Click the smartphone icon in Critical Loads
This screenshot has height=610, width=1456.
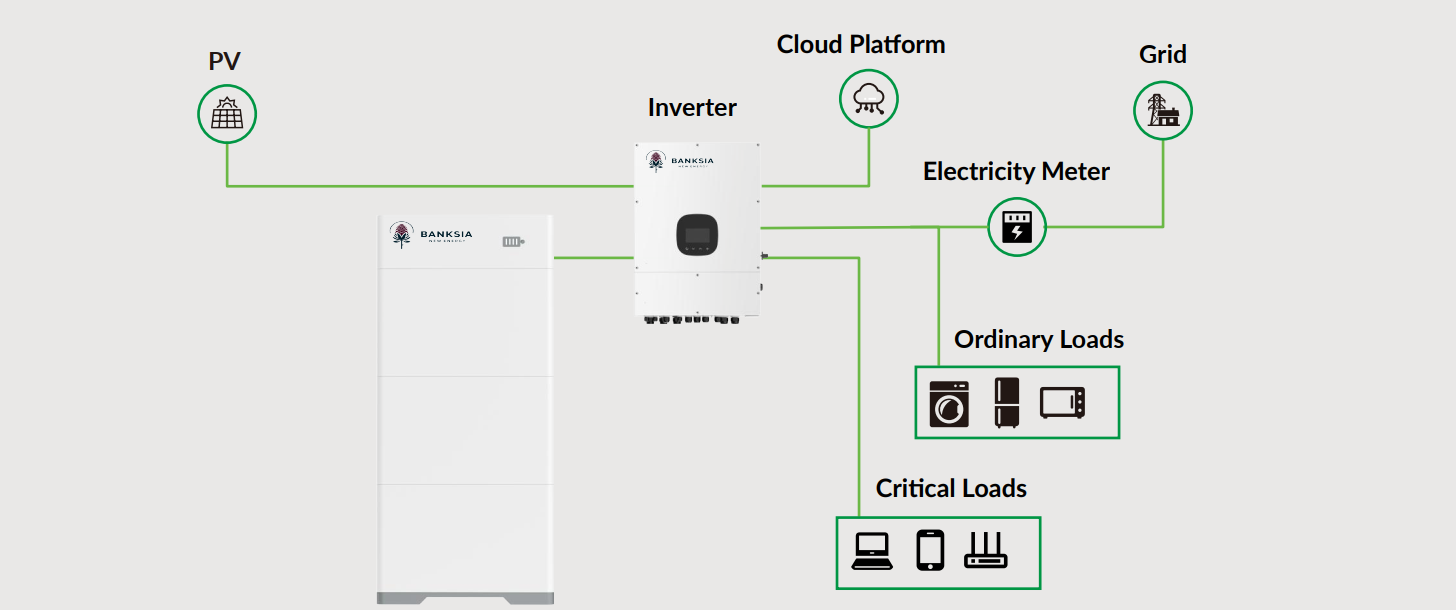point(930,551)
